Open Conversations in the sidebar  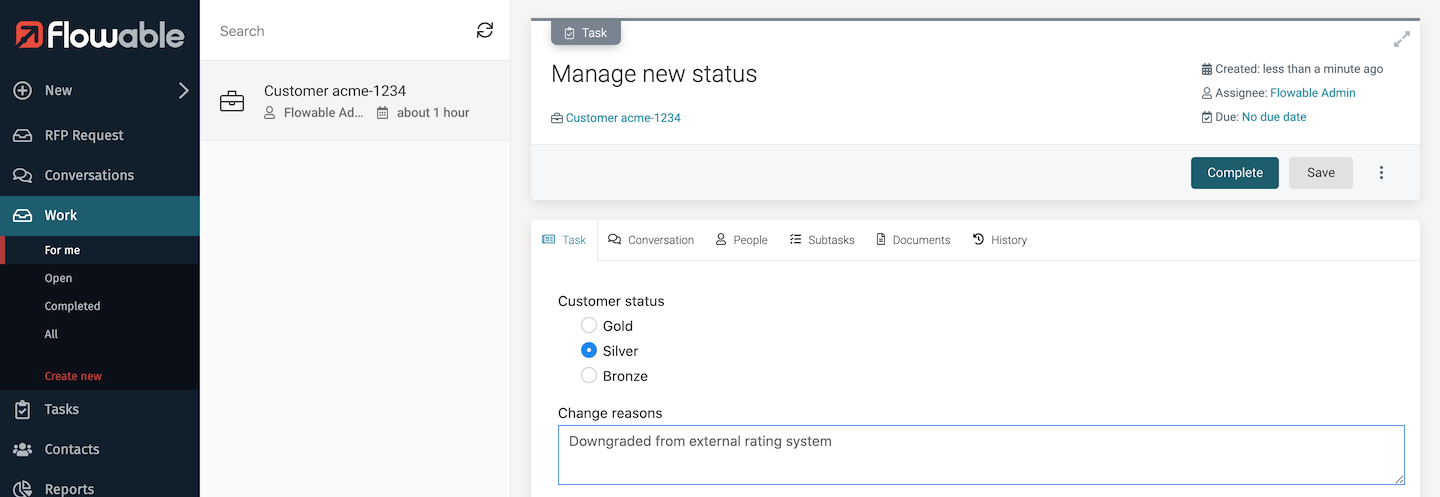(88, 175)
